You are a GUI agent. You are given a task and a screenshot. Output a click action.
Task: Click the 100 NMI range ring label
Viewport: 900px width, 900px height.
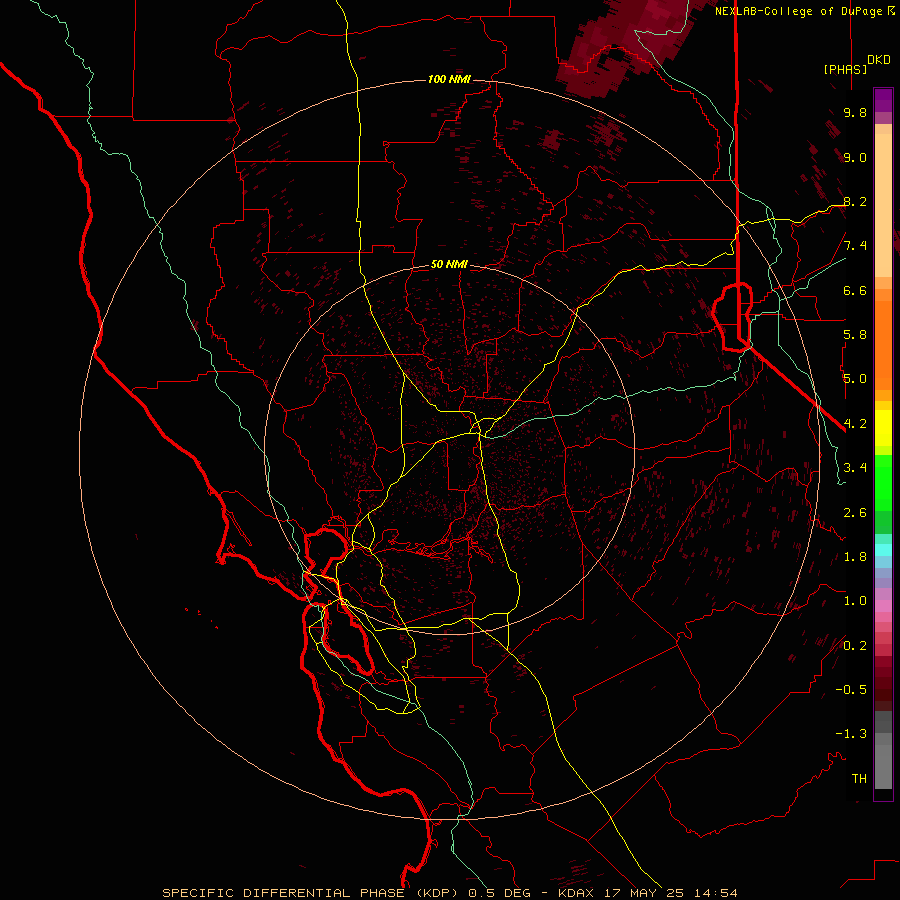(449, 79)
